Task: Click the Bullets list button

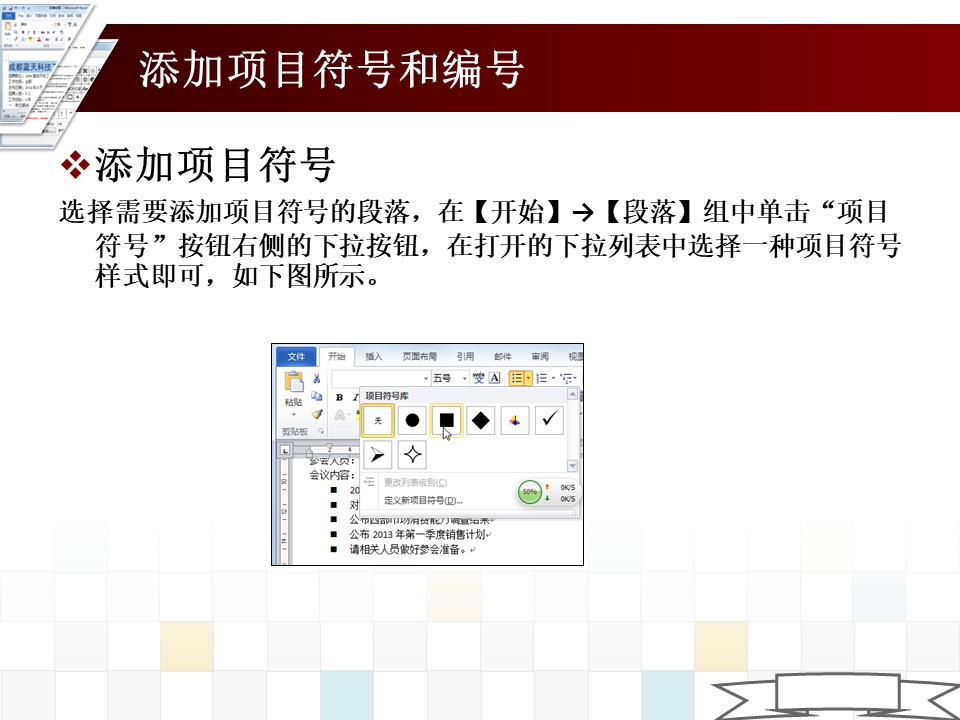Action: tap(517, 378)
